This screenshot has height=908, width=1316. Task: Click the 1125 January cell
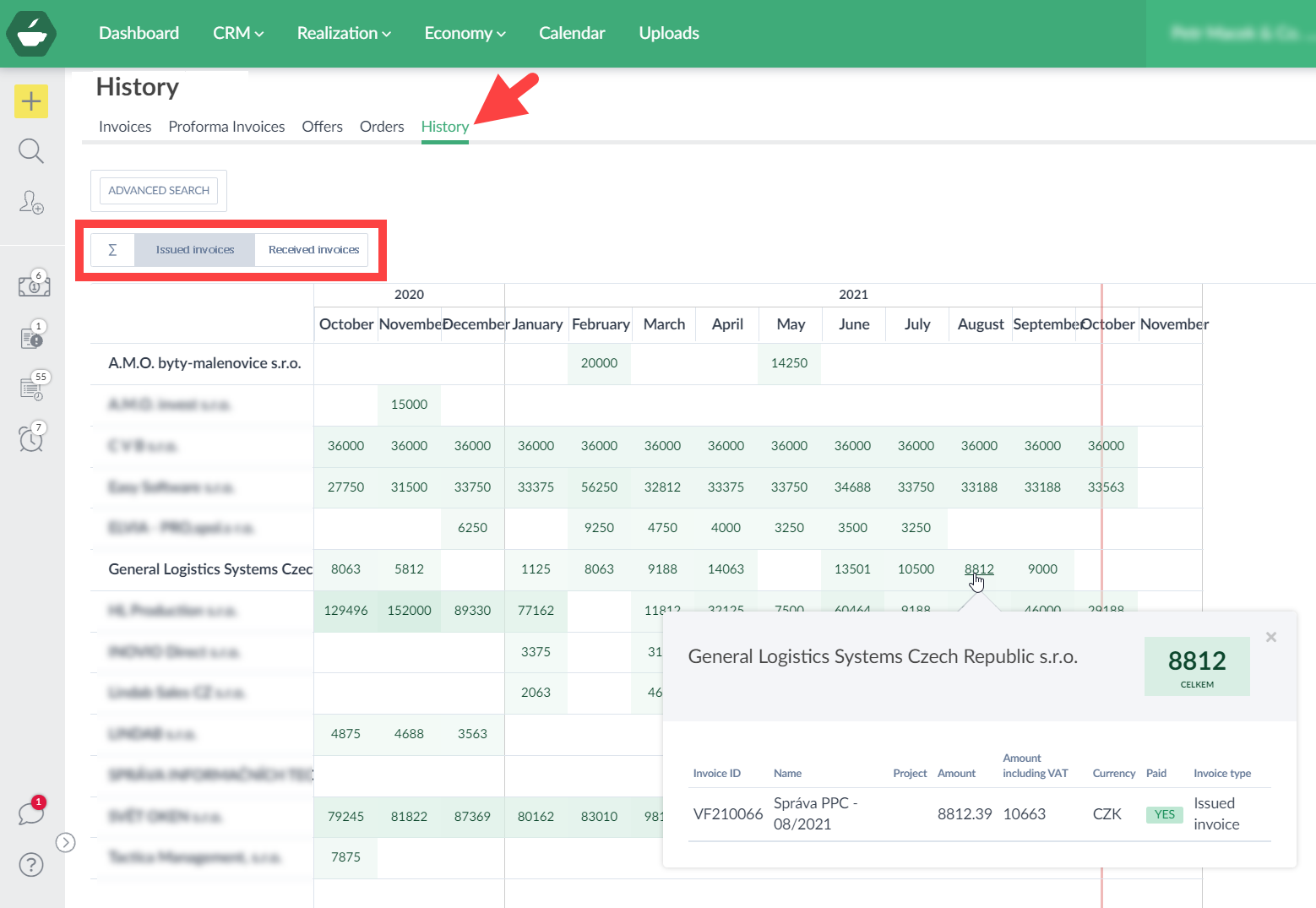(x=536, y=569)
